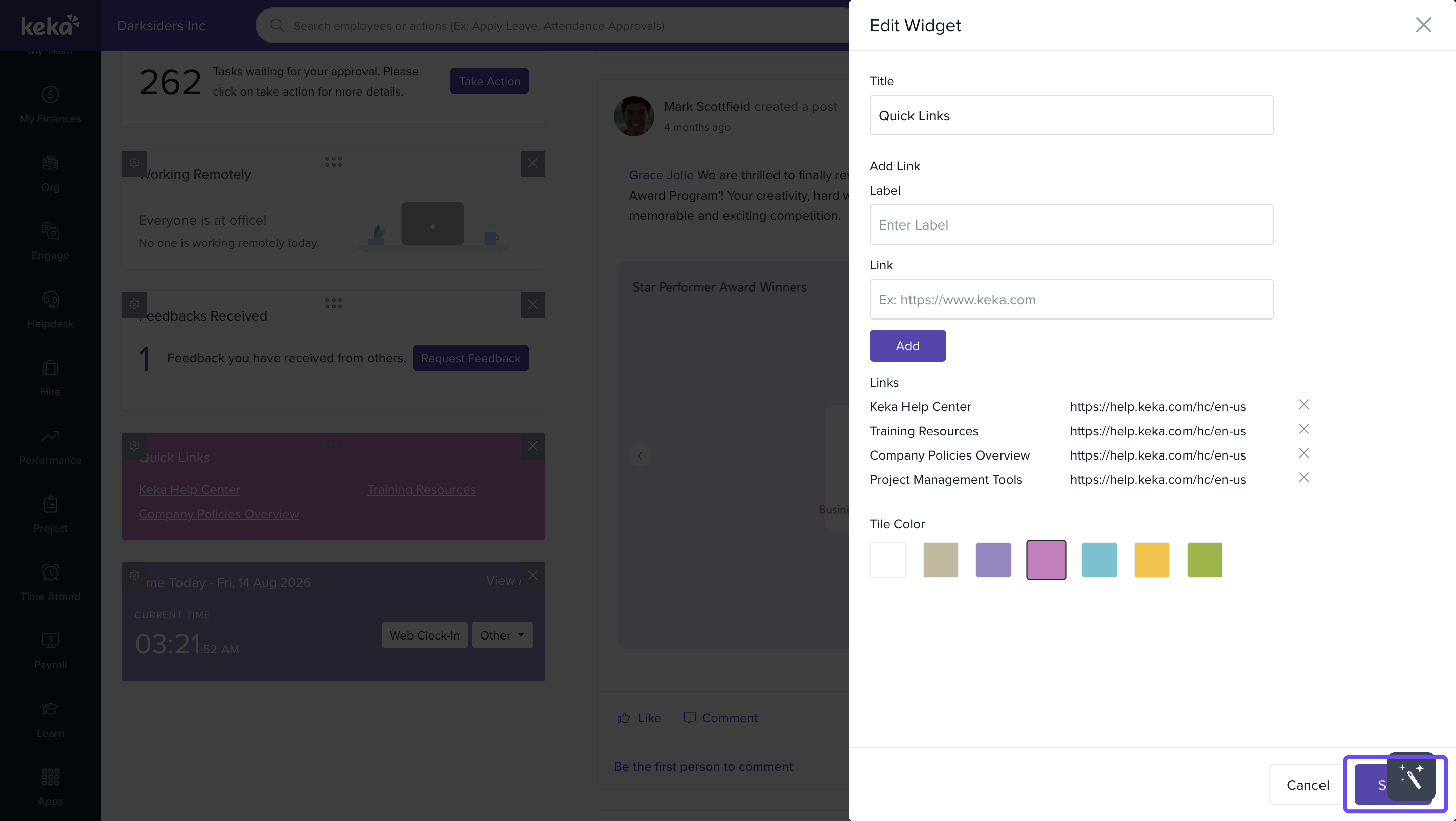Click Take Action for pending approvals
1456x821 pixels.
[489, 81]
